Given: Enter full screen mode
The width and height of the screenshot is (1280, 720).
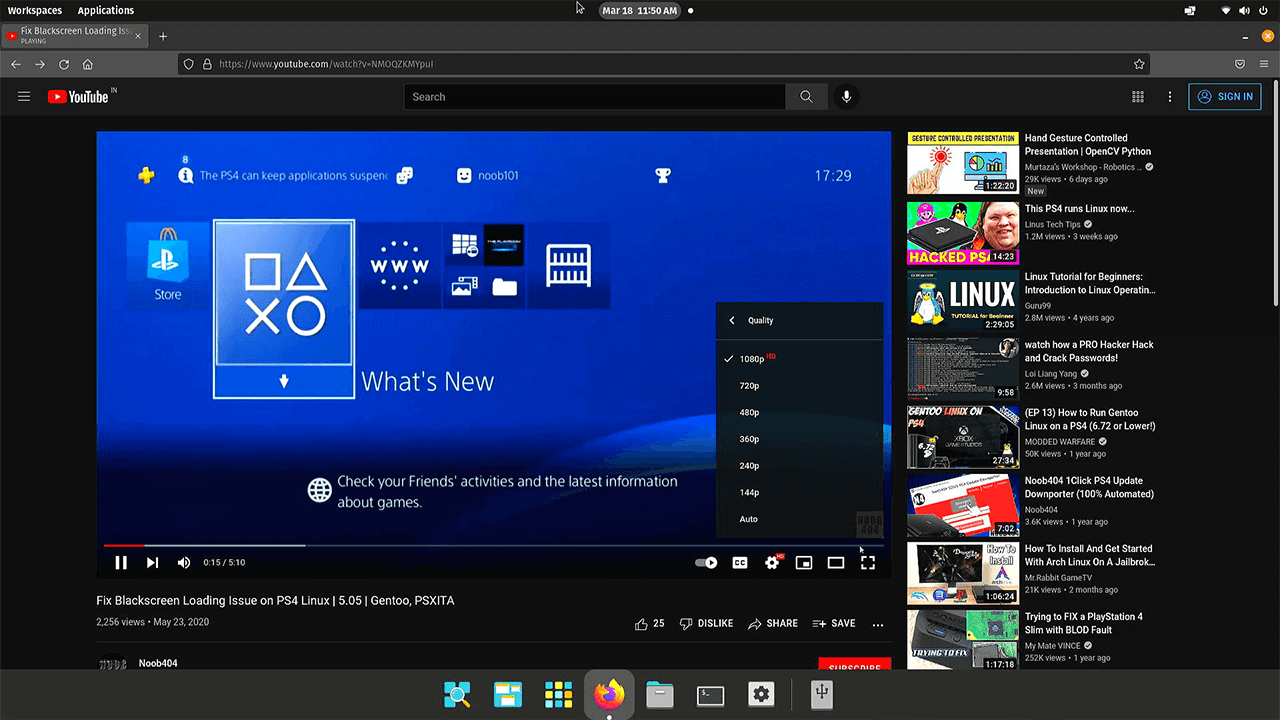Looking at the screenshot, I should (x=868, y=563).
